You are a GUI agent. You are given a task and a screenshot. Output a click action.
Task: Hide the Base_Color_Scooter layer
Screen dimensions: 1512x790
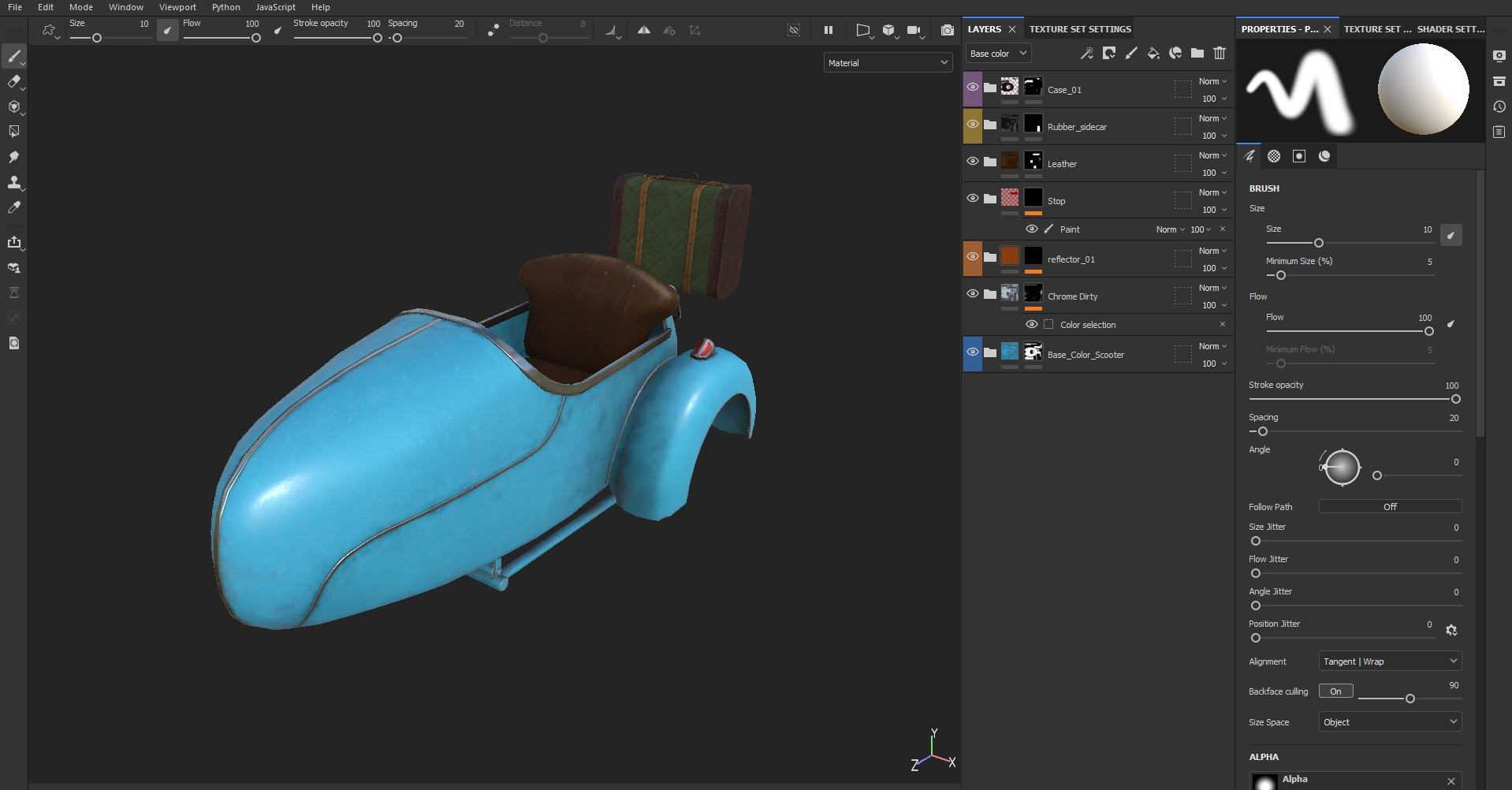point(973,352)
